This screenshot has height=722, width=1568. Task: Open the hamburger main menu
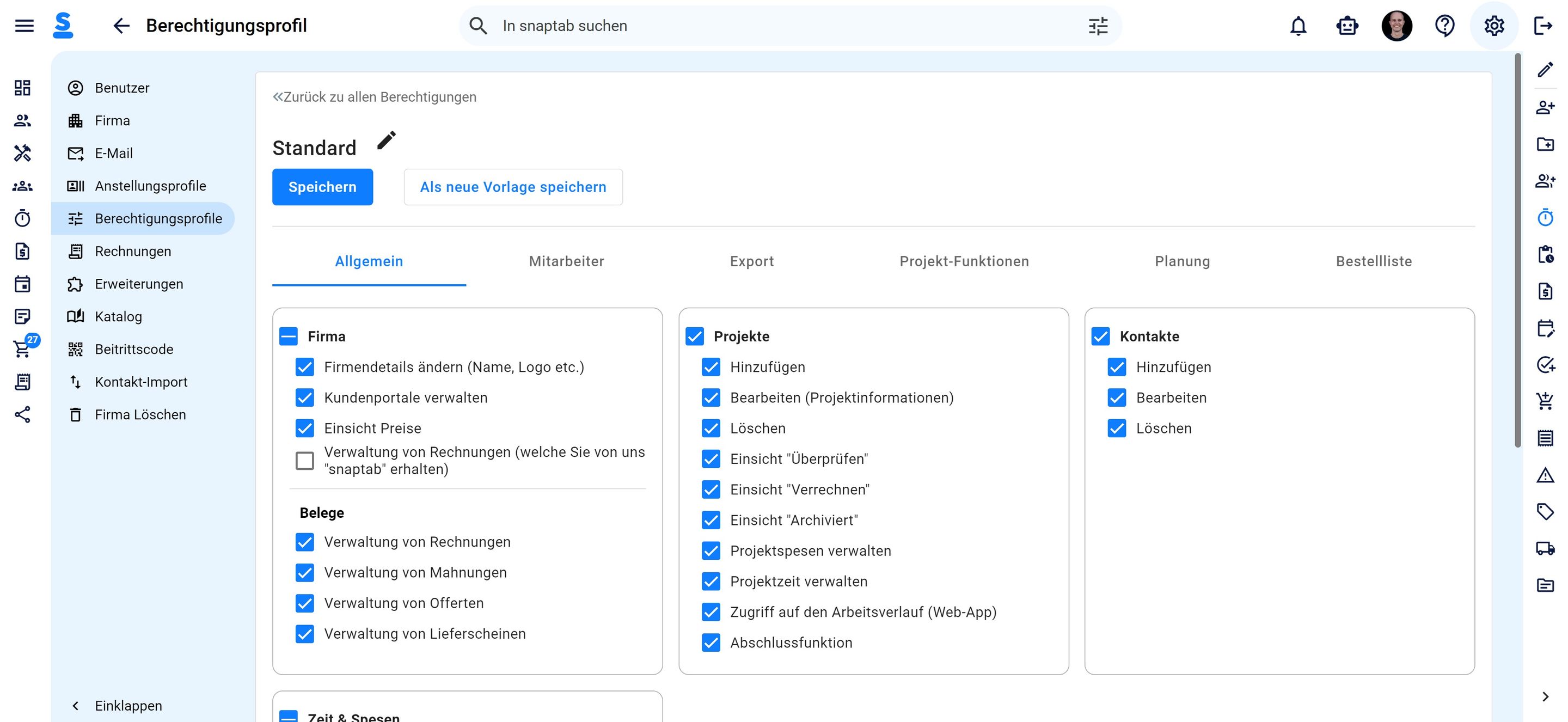[24, 26]
